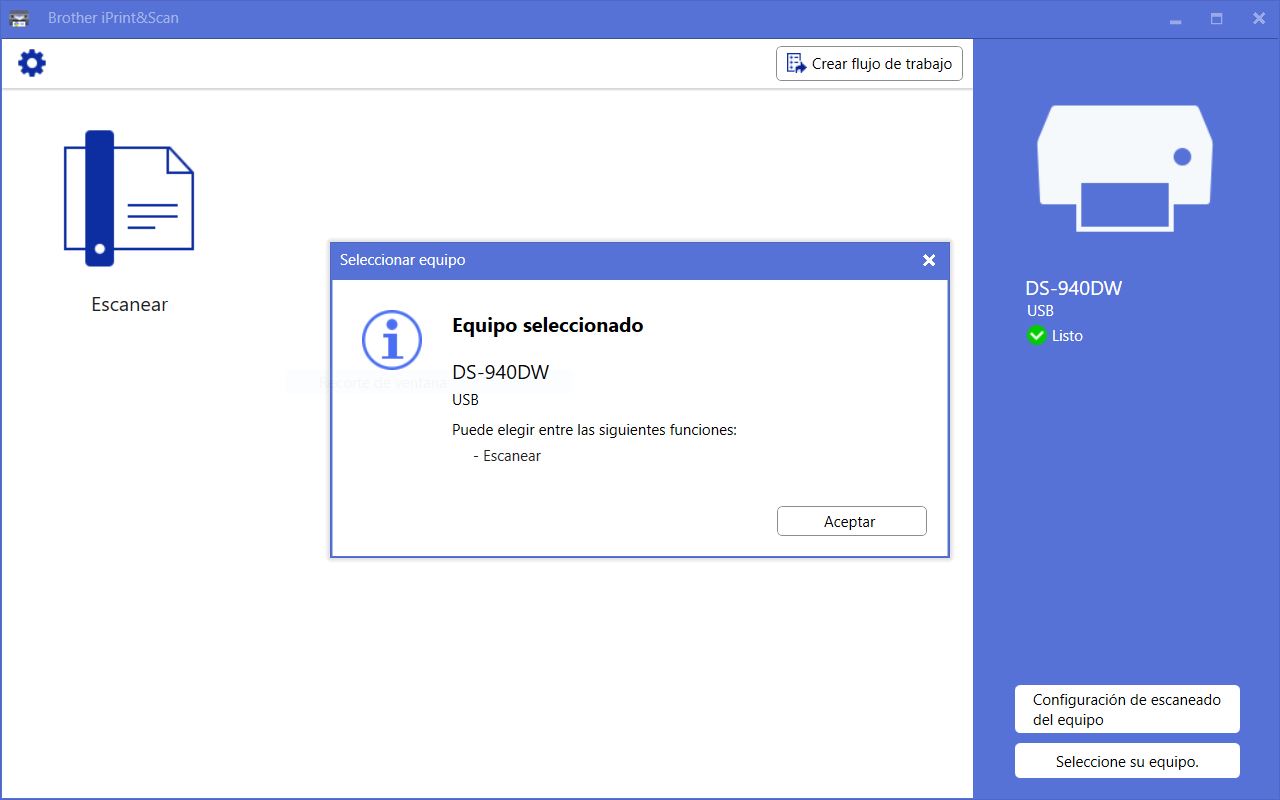The width and height of the screenshot is (1280, 800).
Task: Click the DS-940DW model text in dialog
Action: tap(500, 372)
